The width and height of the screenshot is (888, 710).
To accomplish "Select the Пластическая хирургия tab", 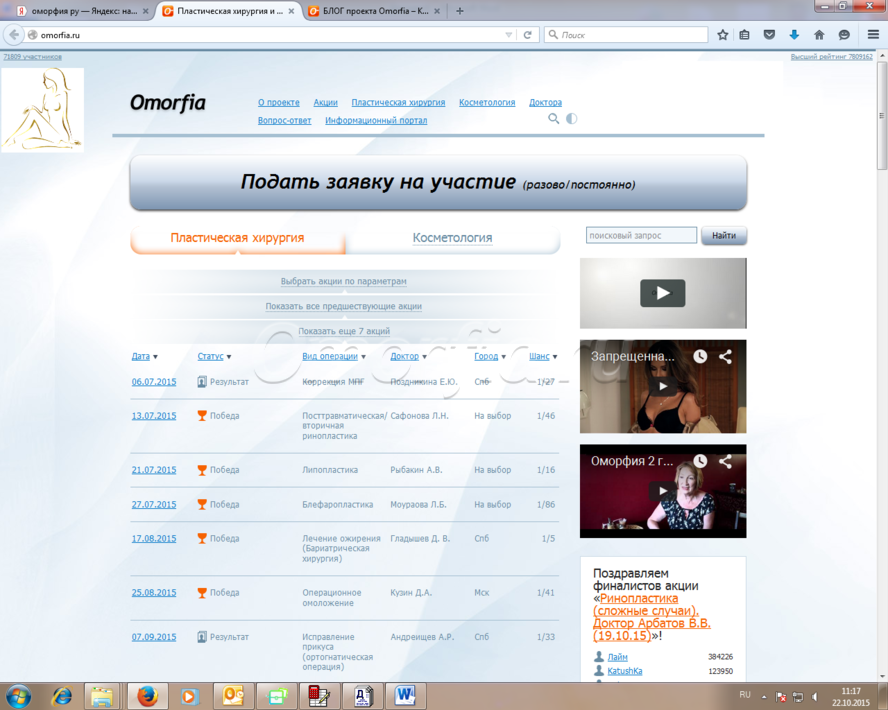I will click(237, 238).
